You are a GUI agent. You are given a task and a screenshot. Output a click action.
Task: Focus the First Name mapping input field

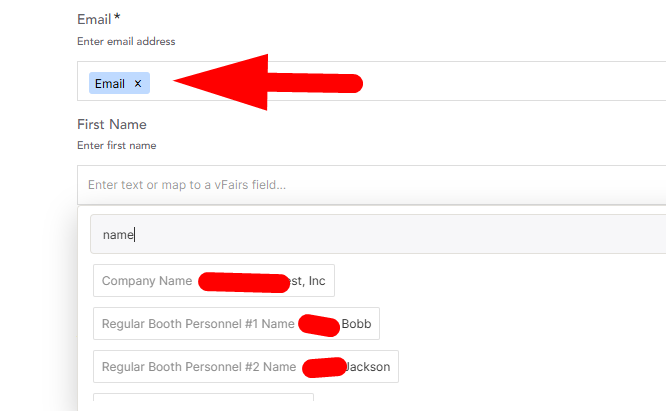tap(372, 185)
